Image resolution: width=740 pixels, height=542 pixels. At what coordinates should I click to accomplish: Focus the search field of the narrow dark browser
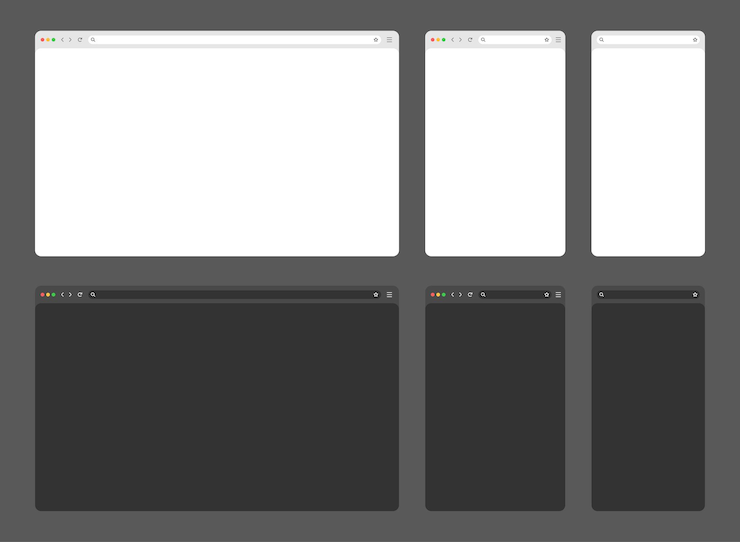(x=648, y=295)
